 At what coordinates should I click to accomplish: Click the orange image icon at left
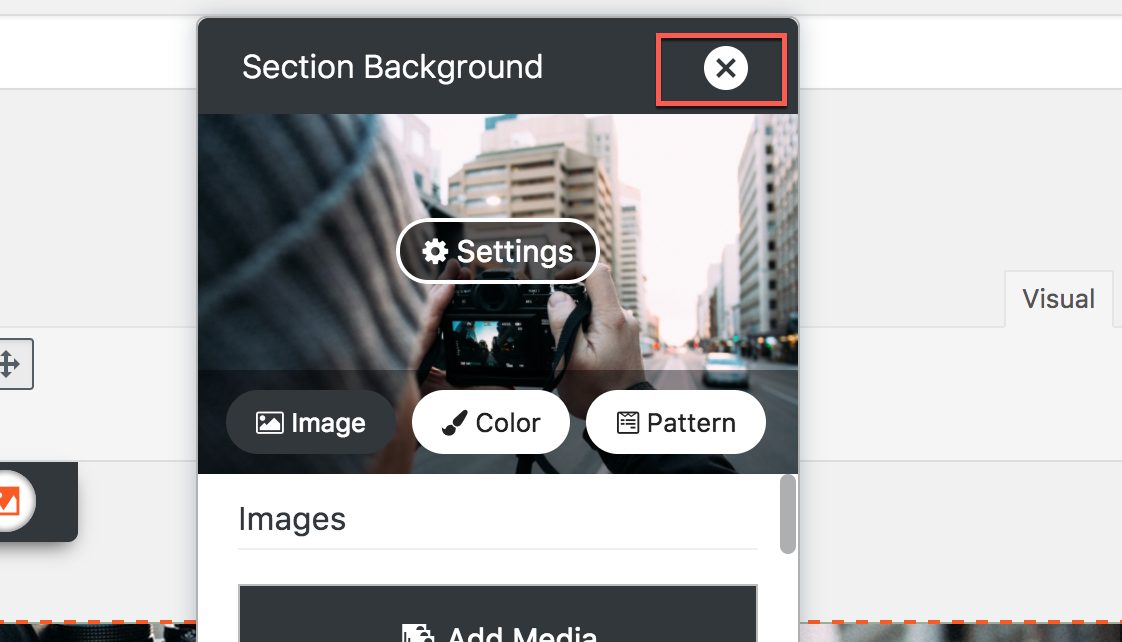[x=10, y=501]
